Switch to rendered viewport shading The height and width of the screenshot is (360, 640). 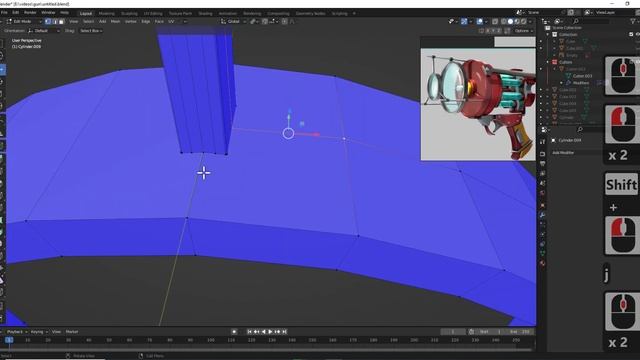pyautogui.click(x=524, y=21)
